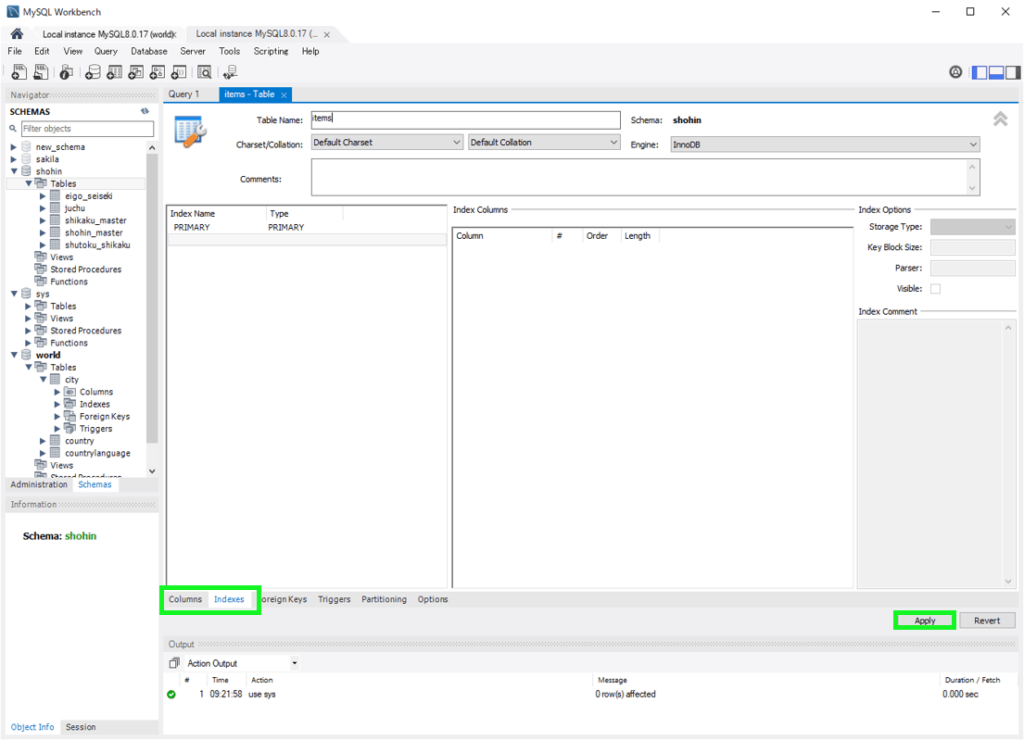
Task: Toggle the right sidebar panel visibility
Action: pyautogui.click(x=1013, y=72)
